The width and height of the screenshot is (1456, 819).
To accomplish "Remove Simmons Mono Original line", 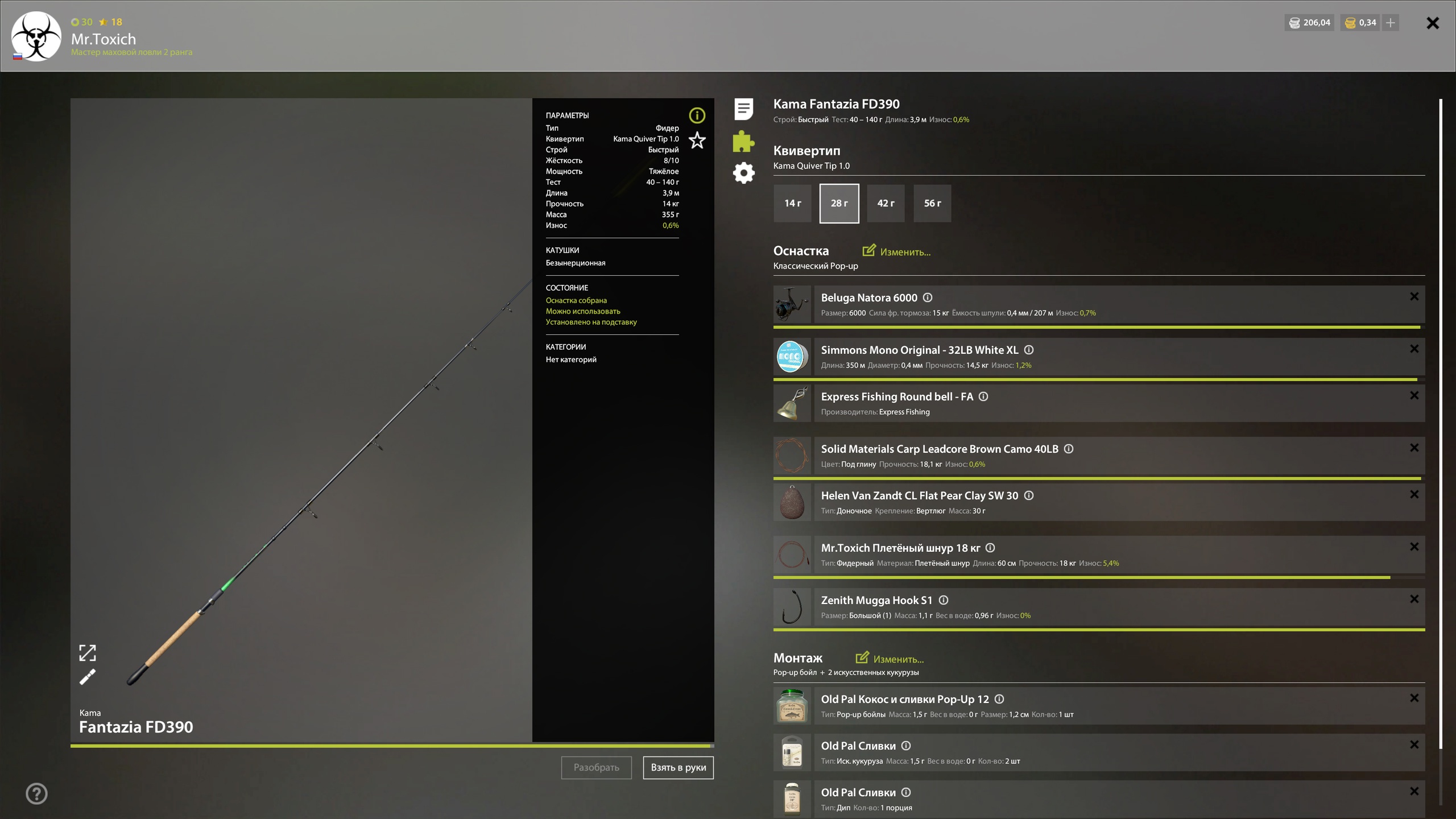I will (1414, 349).
